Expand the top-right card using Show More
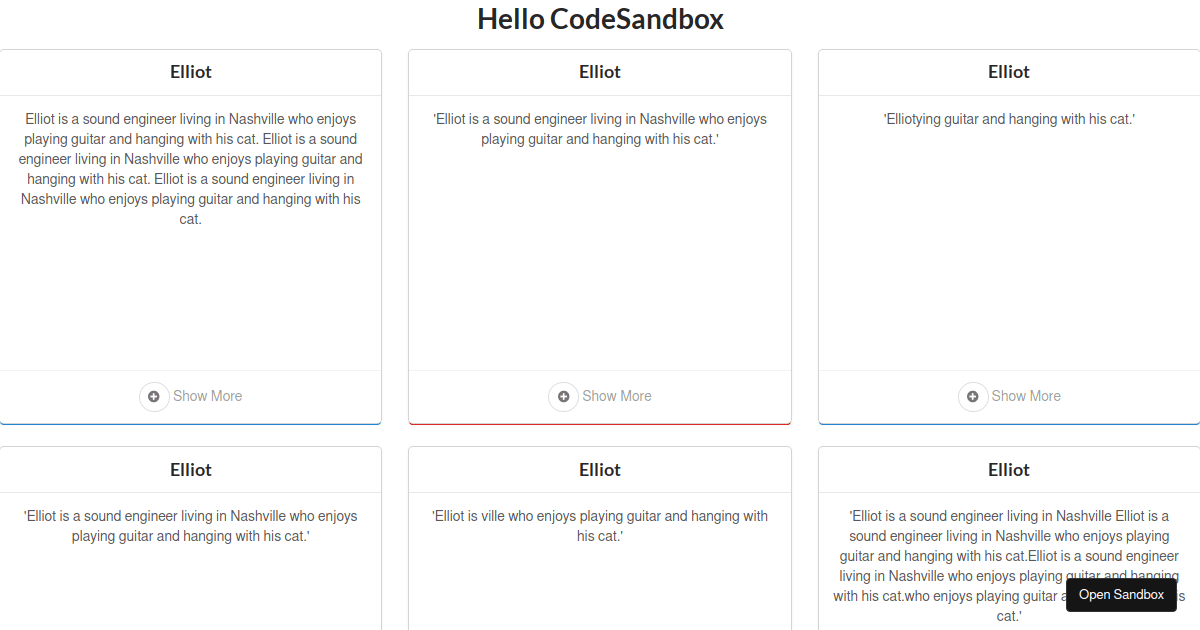 point(1025,396)
